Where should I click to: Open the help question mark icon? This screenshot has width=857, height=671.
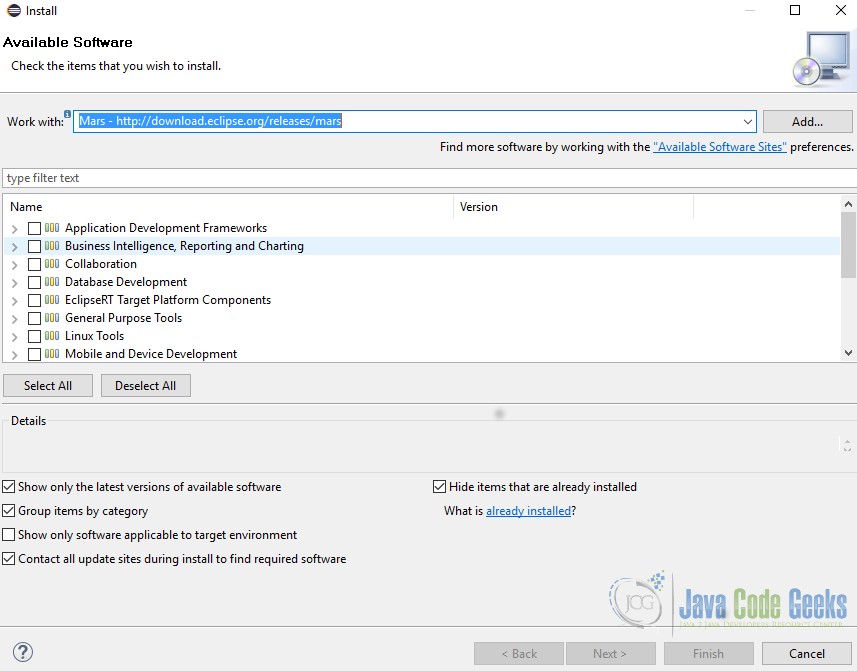pos(23,652)
